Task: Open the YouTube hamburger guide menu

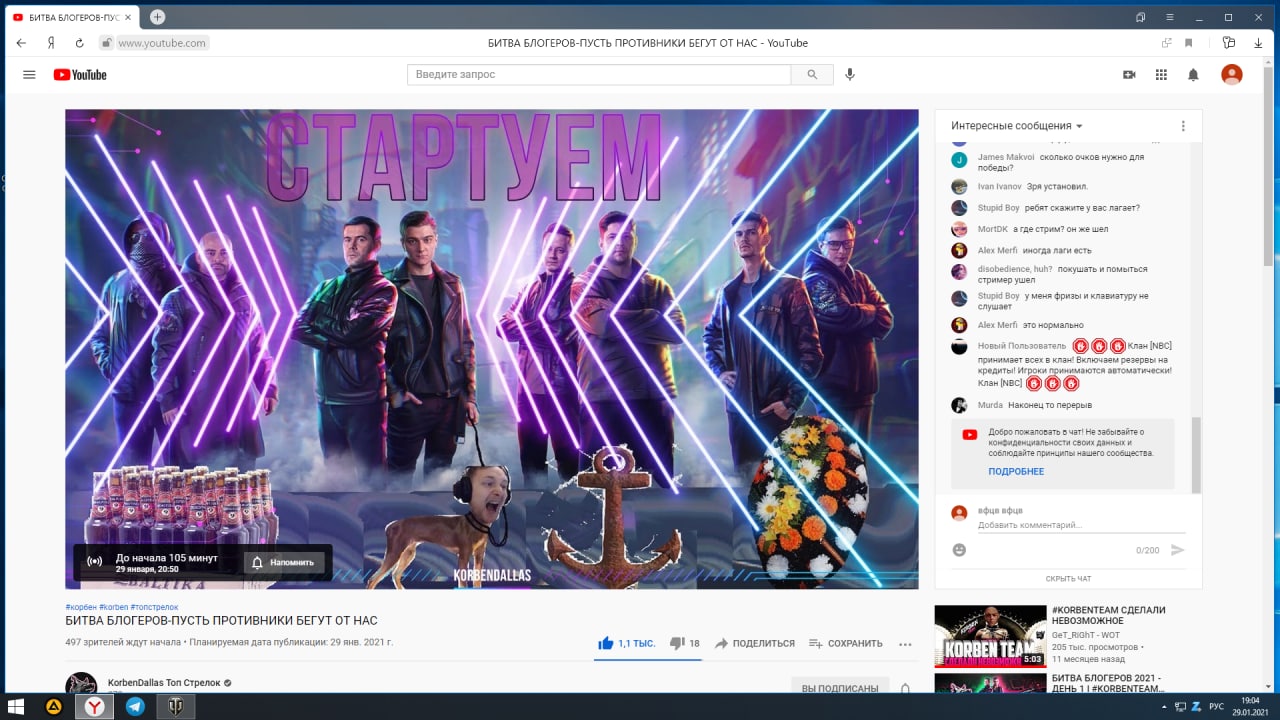Action: (x=29, y=75)
